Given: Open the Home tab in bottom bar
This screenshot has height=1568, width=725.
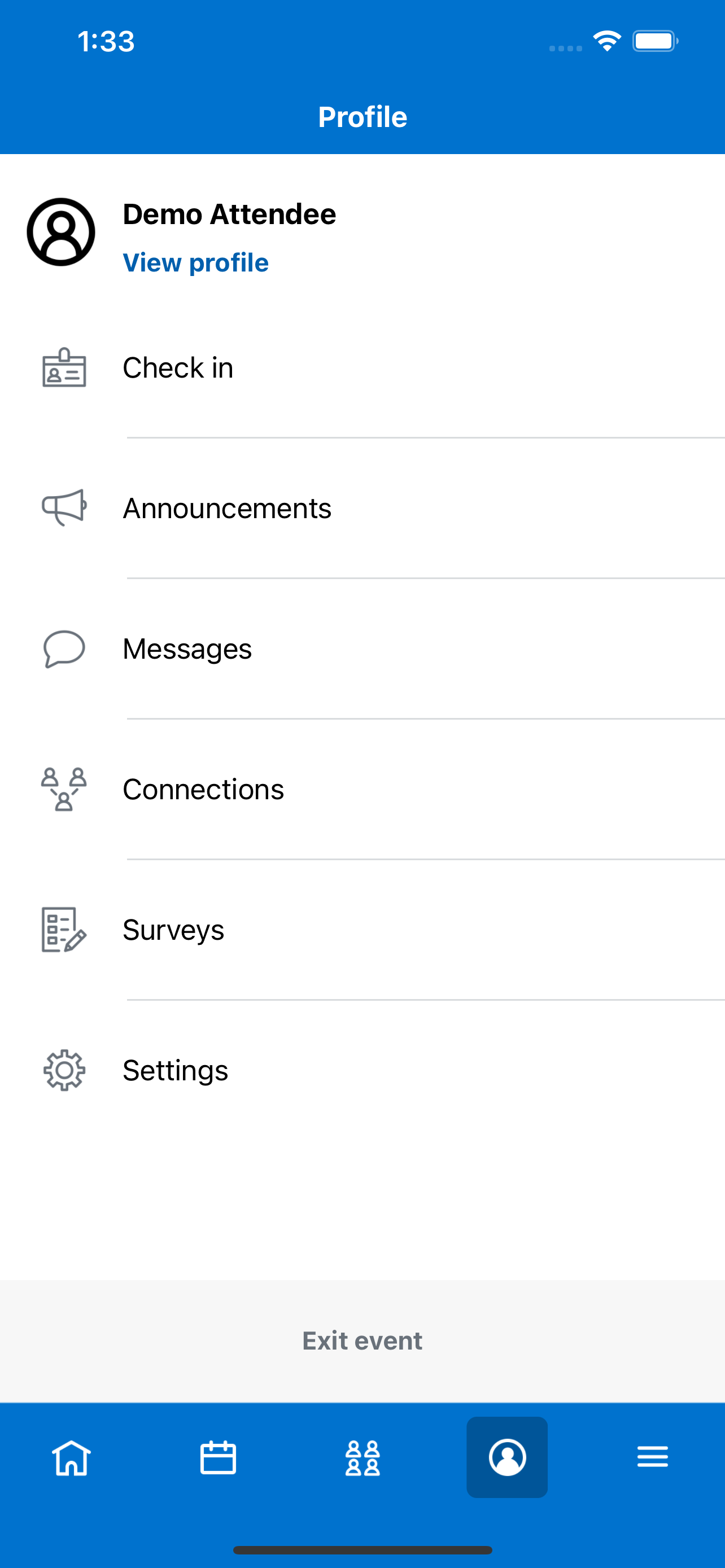Looking at the screenshot, I should pos(72,1458).
